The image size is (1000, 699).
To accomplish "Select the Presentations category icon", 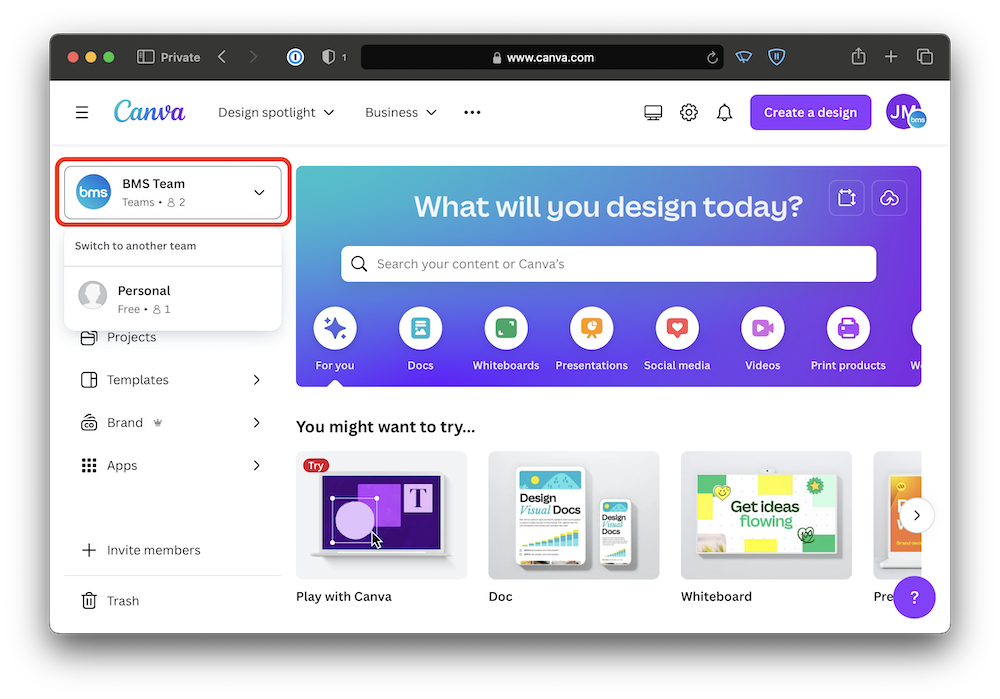I will [x=591, y=329].
